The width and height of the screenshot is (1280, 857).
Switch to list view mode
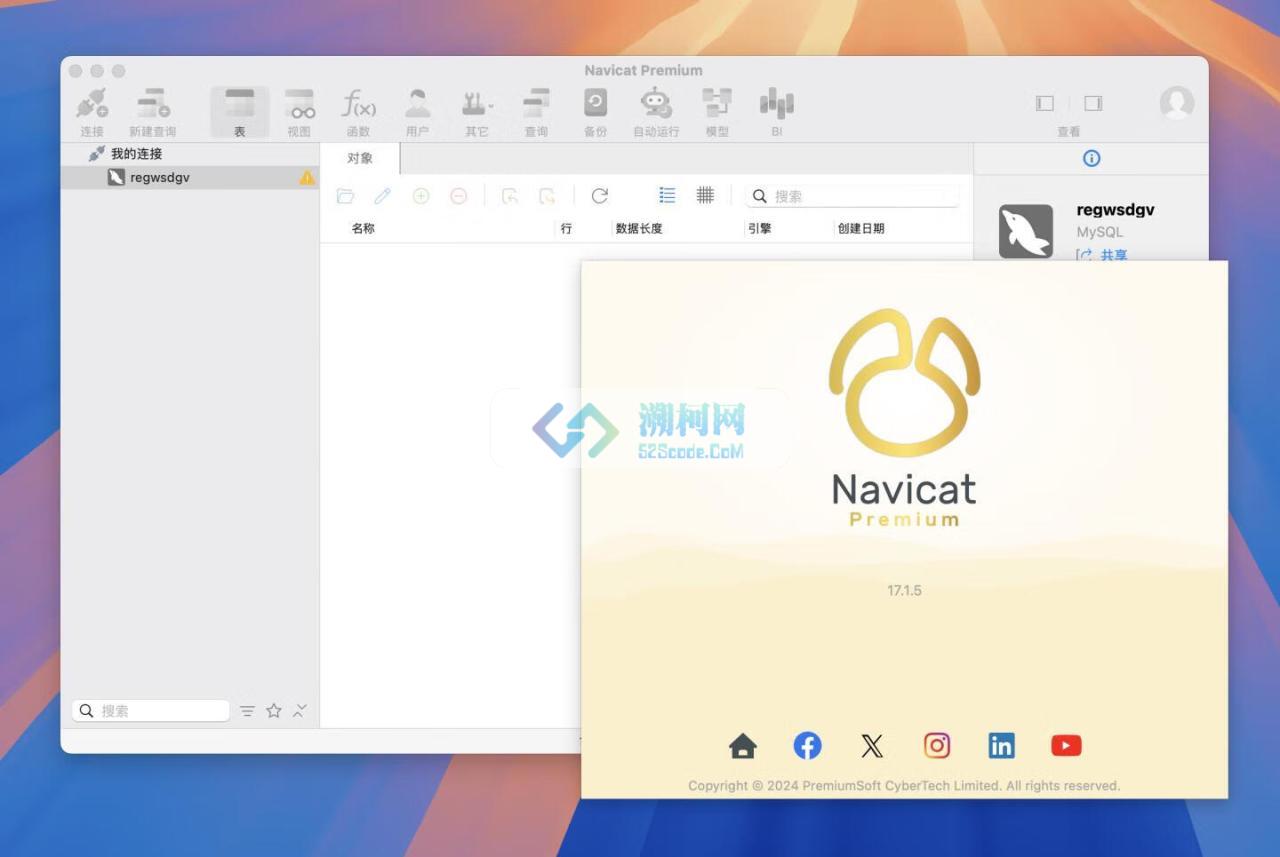(x=667, y=195)
